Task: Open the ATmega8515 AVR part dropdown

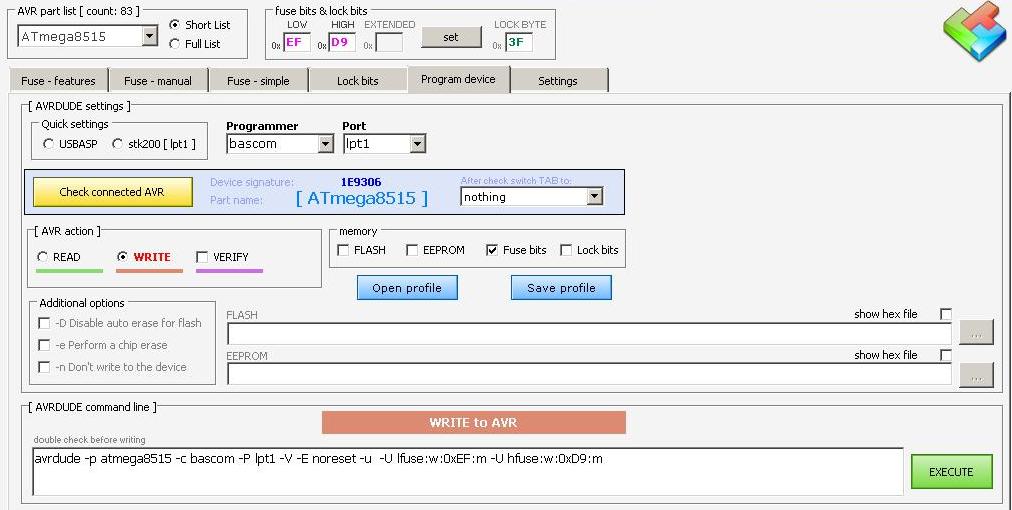Action: (150, 36)
